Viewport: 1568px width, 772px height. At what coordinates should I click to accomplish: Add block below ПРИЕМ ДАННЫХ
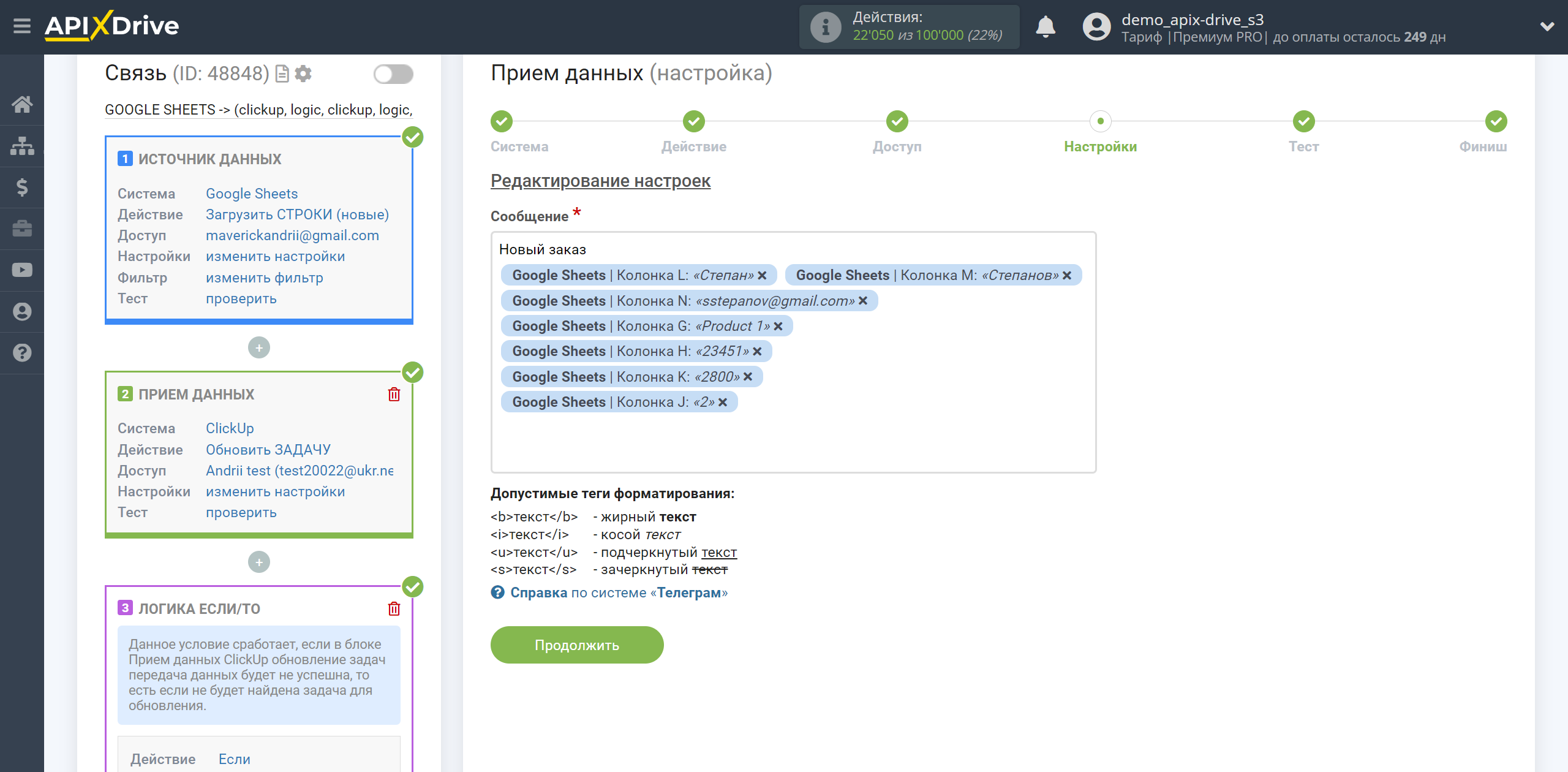click(x=259, y=562)
